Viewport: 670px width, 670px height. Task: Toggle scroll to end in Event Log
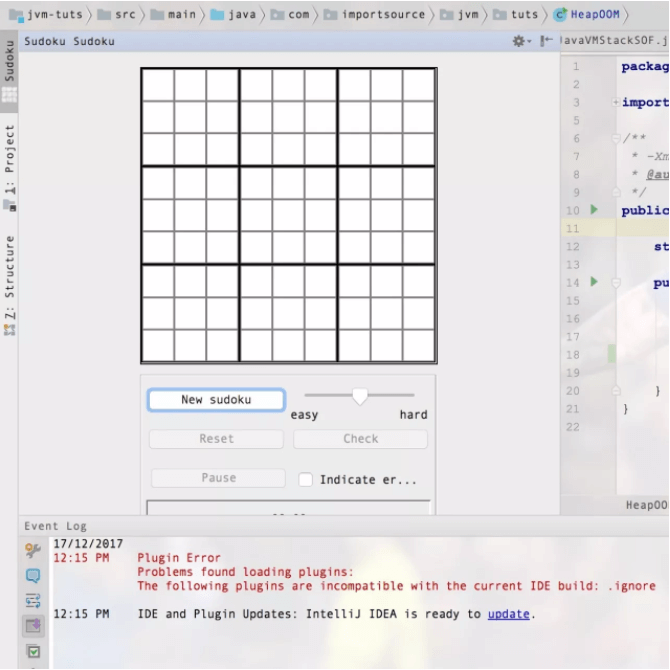tap(33, 626)
